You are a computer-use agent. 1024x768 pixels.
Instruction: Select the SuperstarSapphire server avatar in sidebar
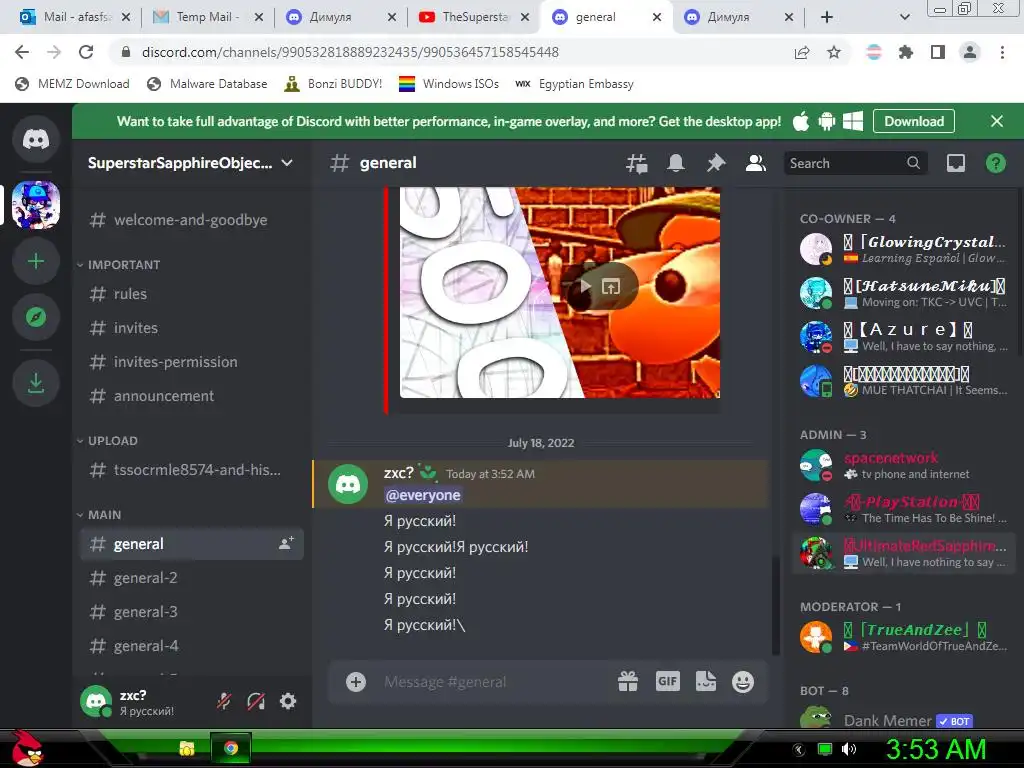pos(36,205)
